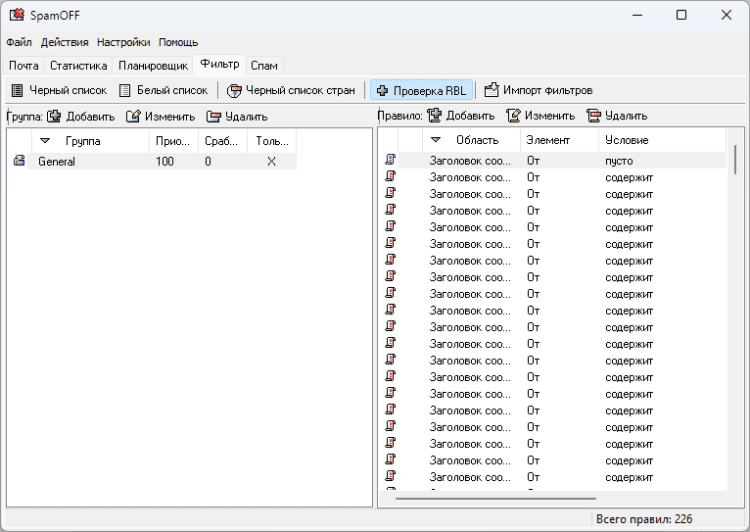Switch to the Спам tab
750x532 pixels.
(264, 66)
